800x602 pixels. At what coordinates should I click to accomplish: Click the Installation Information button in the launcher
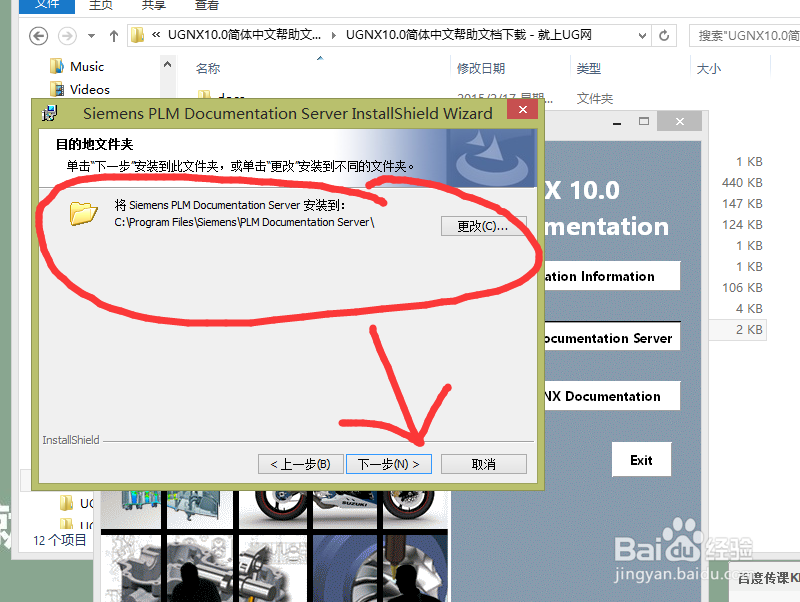pos(612,276)
